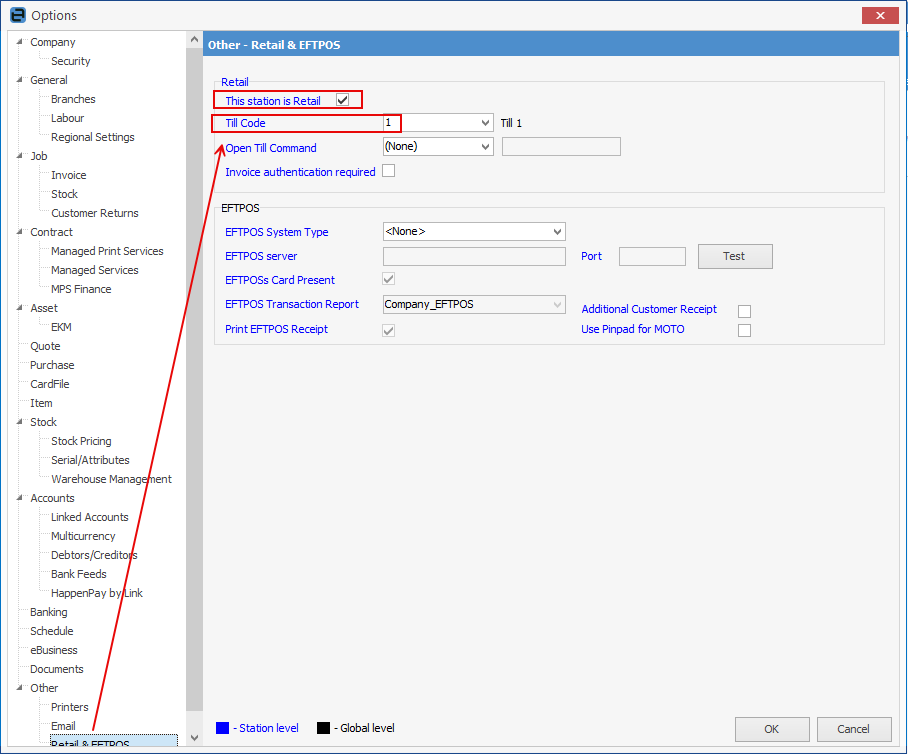
Task: Enable Use Pinpad for MOTO checkbox
Action: [745, 330]
